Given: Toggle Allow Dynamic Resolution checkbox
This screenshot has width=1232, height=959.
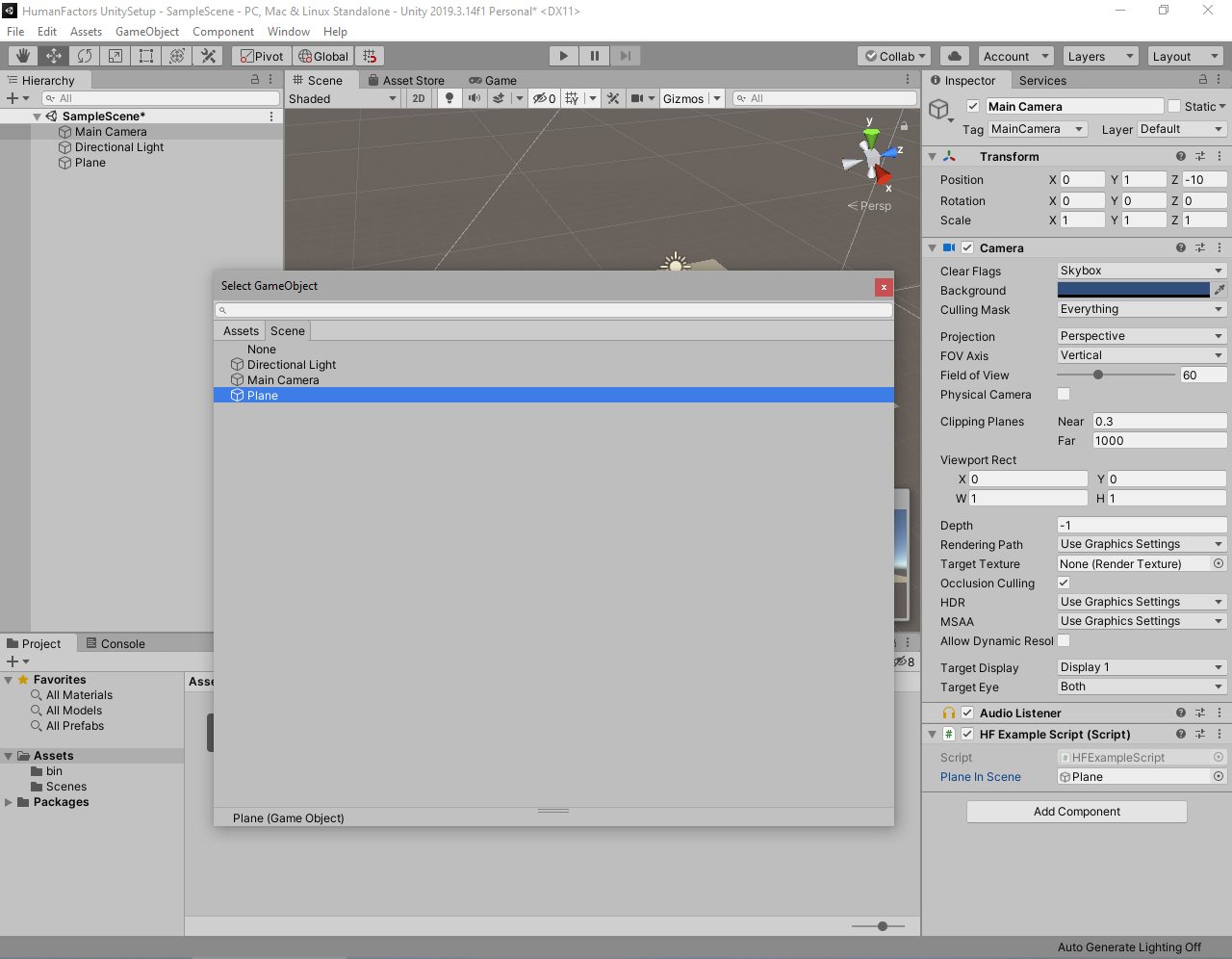Looking at the screenshot, I should pyautogui.click(x=1064, y=640).
